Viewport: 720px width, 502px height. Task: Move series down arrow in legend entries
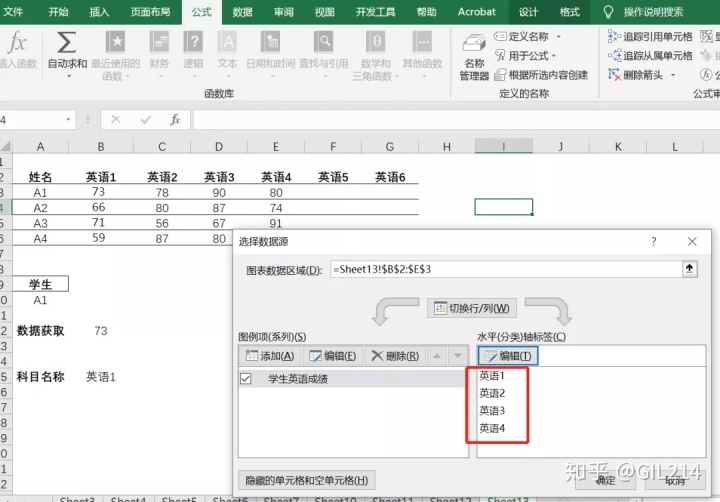[457, 356]
